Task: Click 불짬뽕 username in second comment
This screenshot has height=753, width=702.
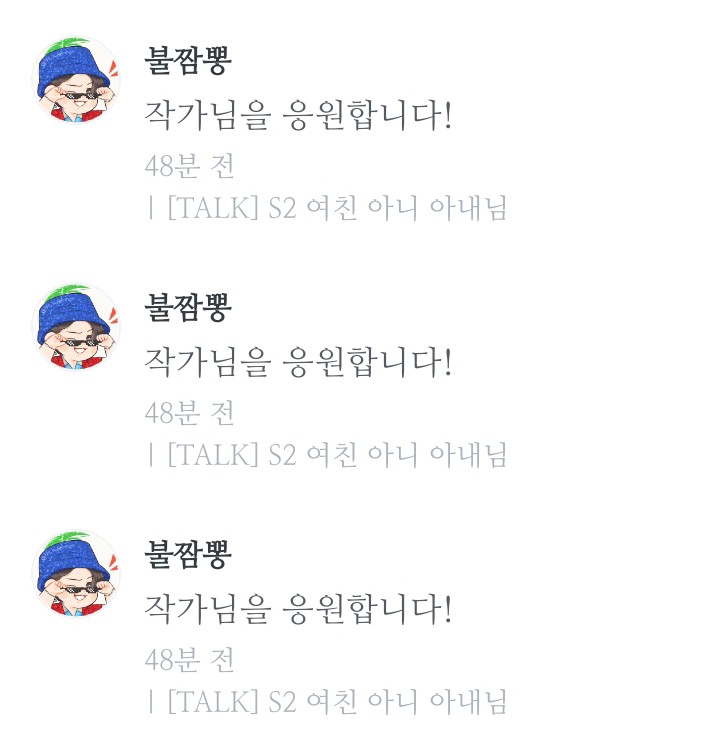Action: [x=188, y=308]
